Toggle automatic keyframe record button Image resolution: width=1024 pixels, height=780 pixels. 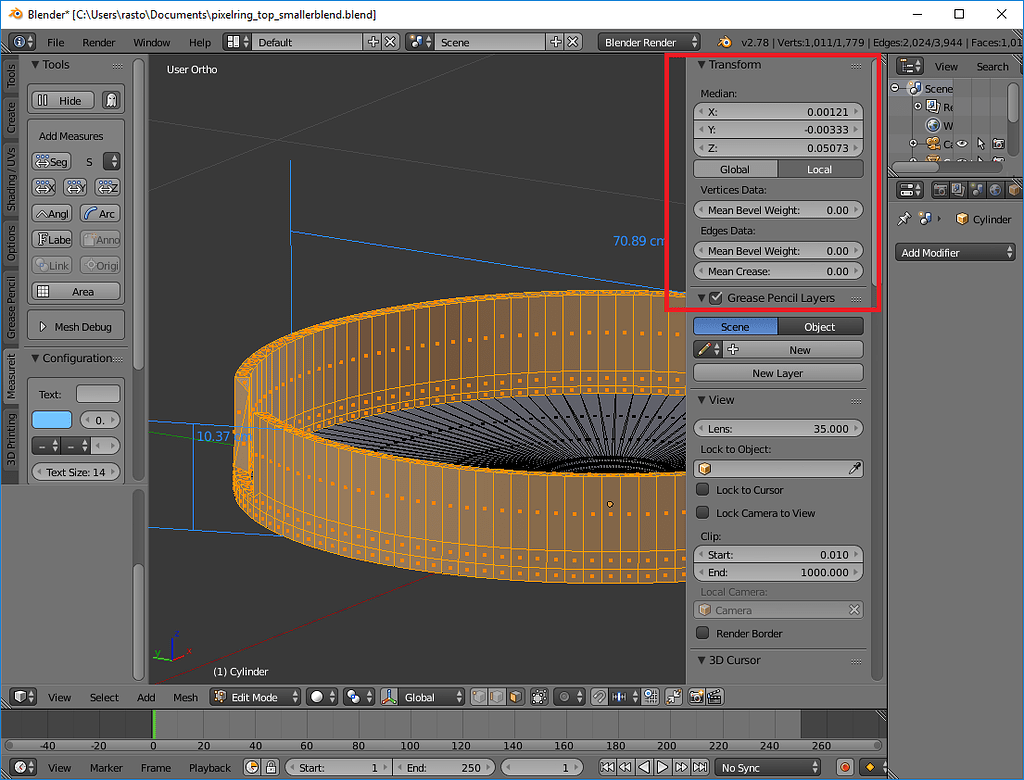click(x=845, y=767)
